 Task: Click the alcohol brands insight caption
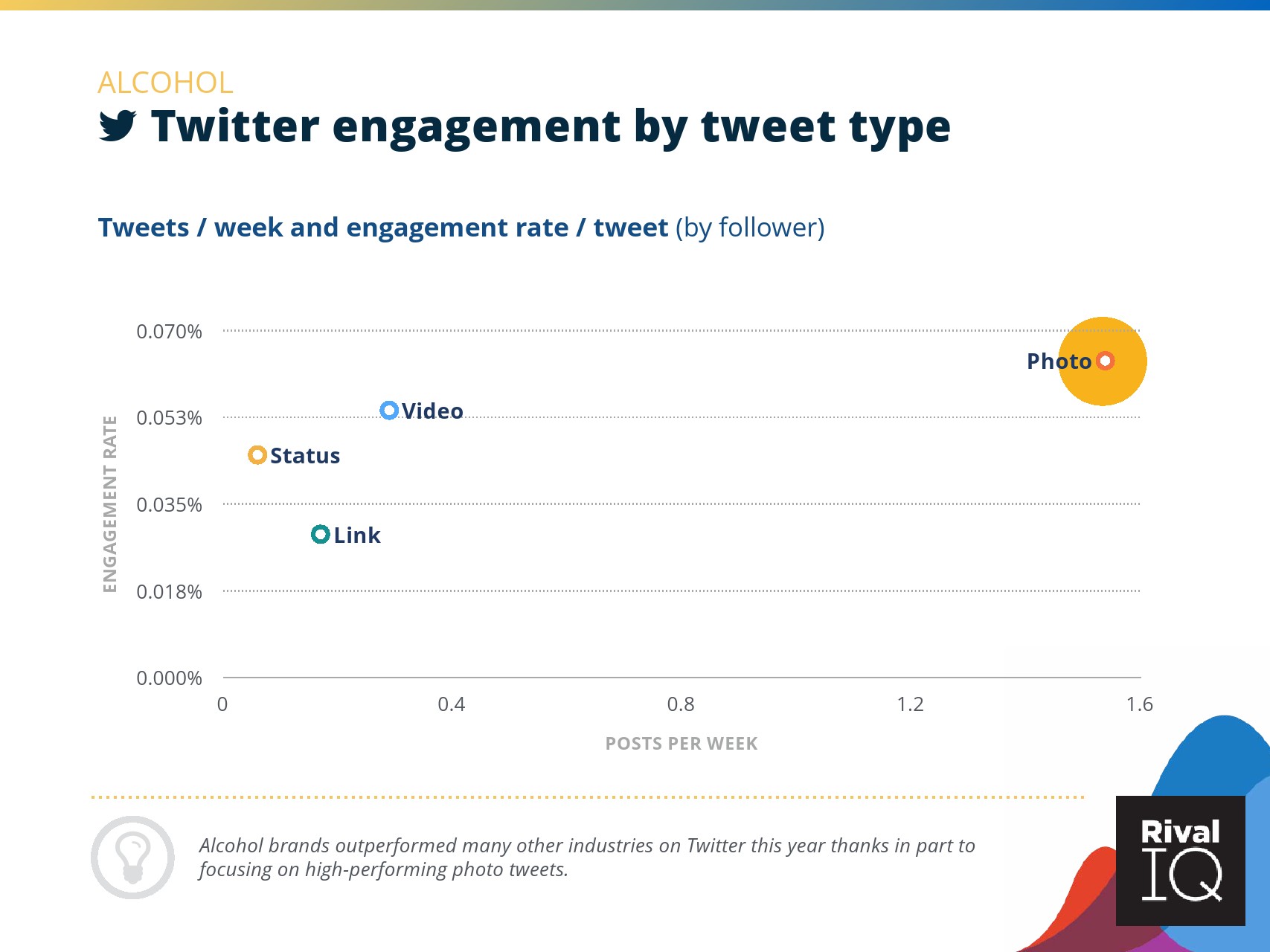[x=586, y=857]
